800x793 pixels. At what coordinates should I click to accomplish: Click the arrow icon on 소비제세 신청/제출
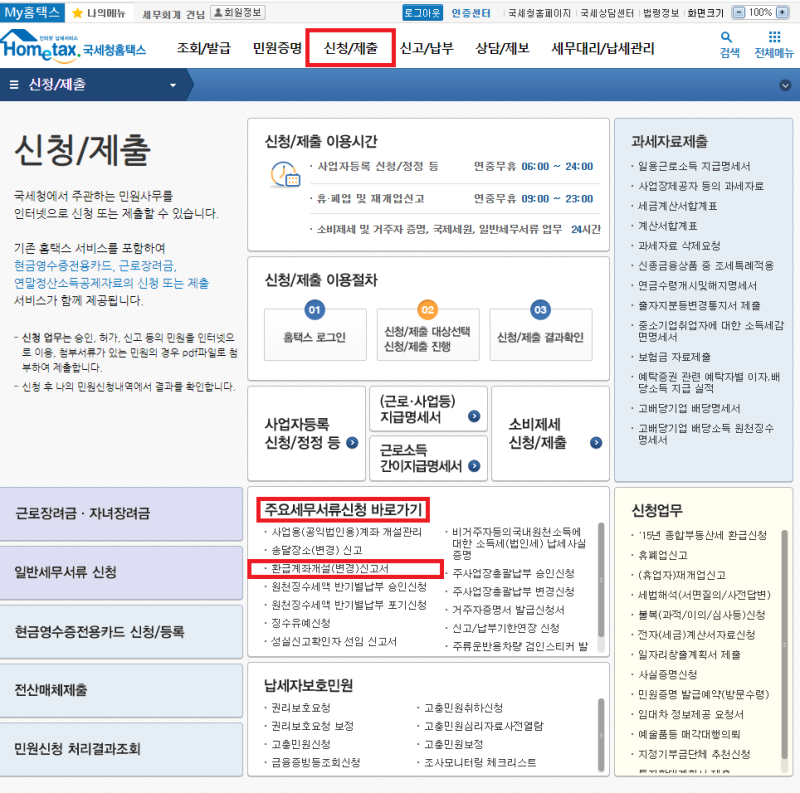point(596,442)
